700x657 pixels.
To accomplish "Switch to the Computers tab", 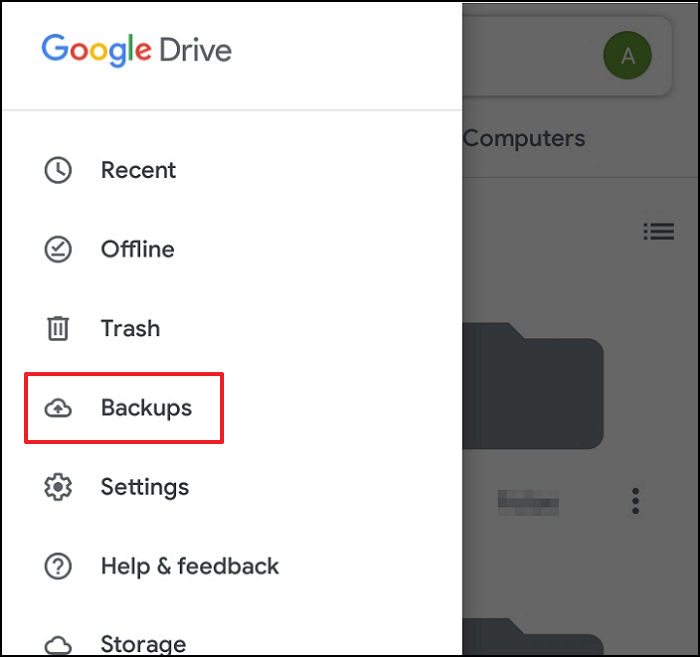I will [524, 139].
